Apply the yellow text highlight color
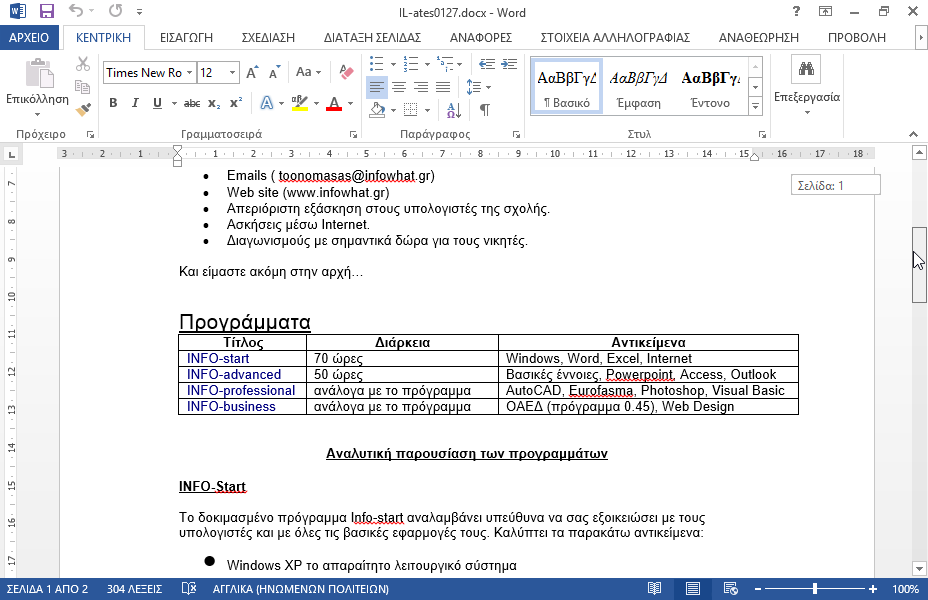 click(300, 104)
